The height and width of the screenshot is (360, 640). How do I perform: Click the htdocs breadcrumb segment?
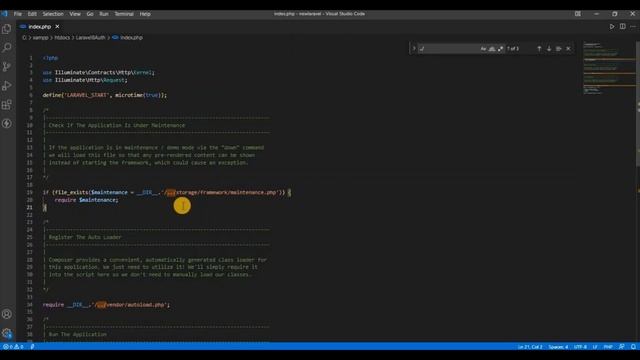point(62,38)
